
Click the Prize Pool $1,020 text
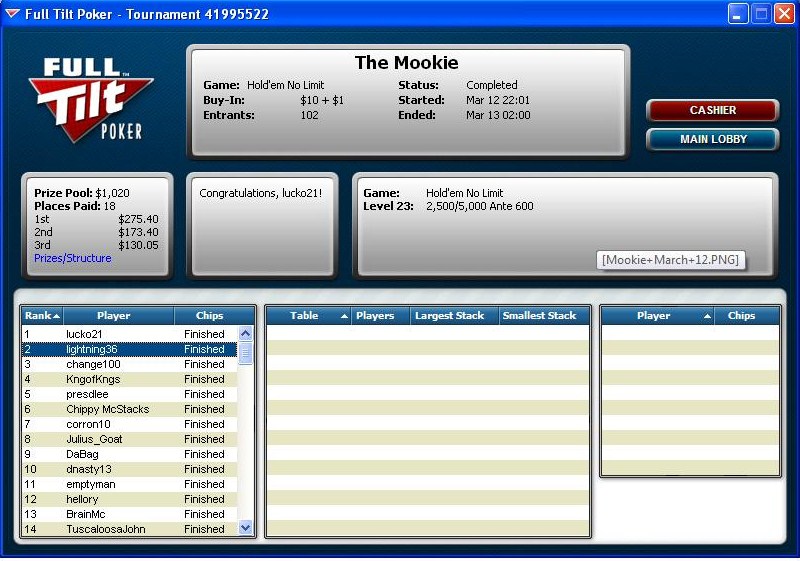(x=82, y=193)
